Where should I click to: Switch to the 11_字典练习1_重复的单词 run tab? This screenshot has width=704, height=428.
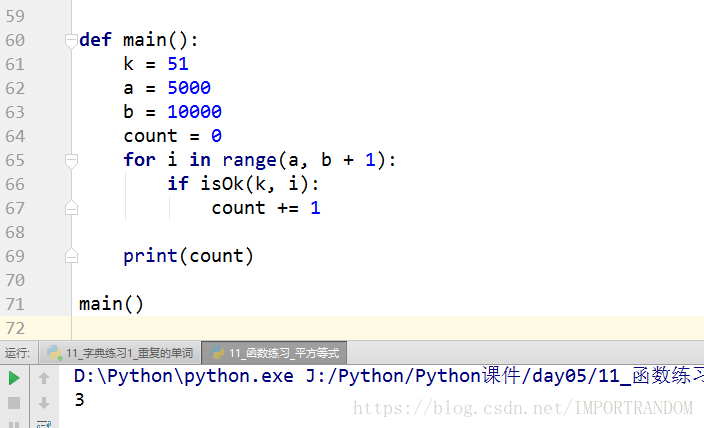coord(120,353)
